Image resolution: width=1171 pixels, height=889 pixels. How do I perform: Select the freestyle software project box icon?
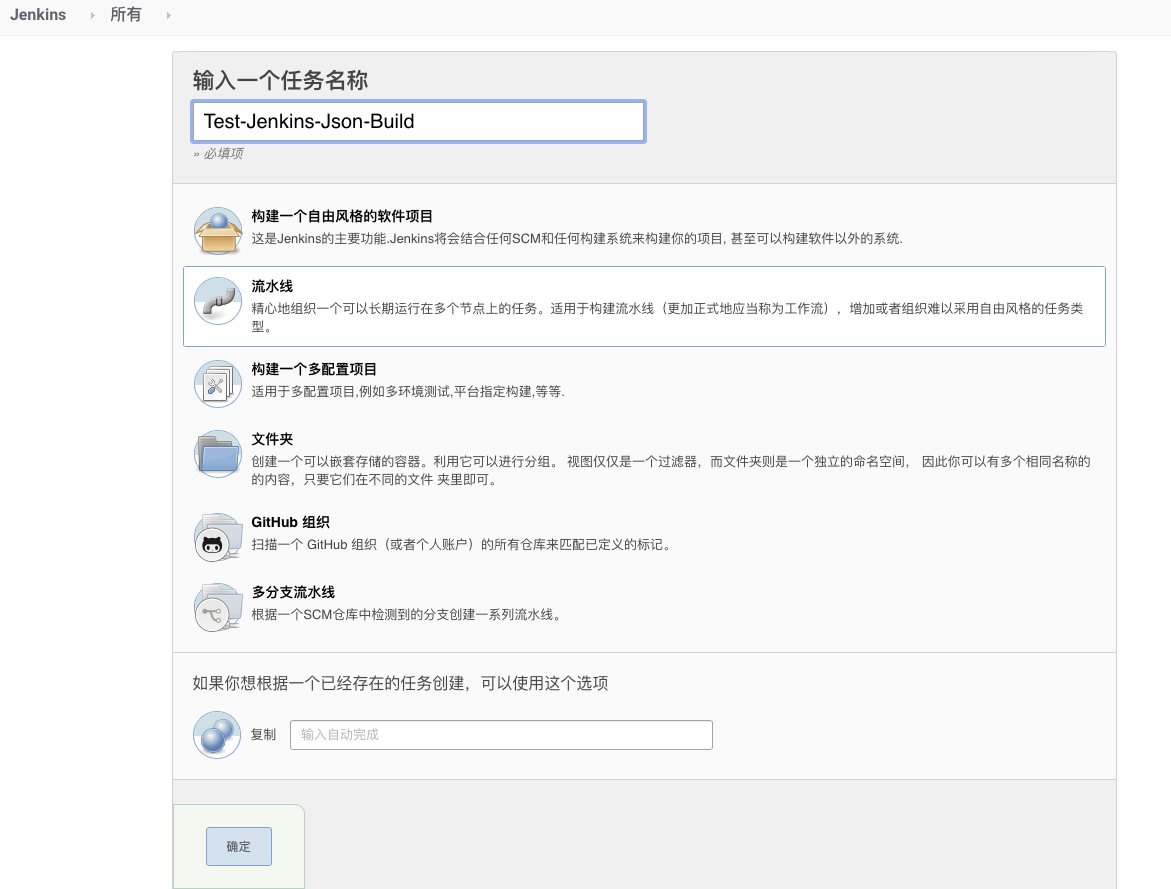coord(217,231)
